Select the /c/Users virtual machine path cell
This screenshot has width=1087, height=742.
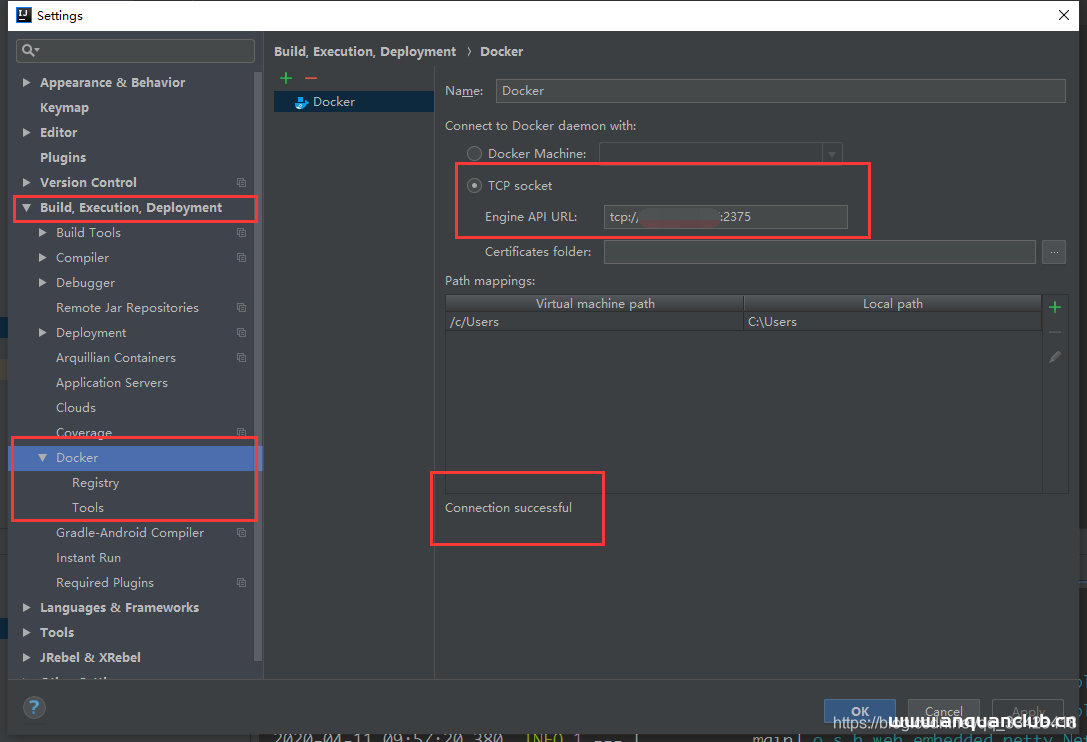point(594,322)
